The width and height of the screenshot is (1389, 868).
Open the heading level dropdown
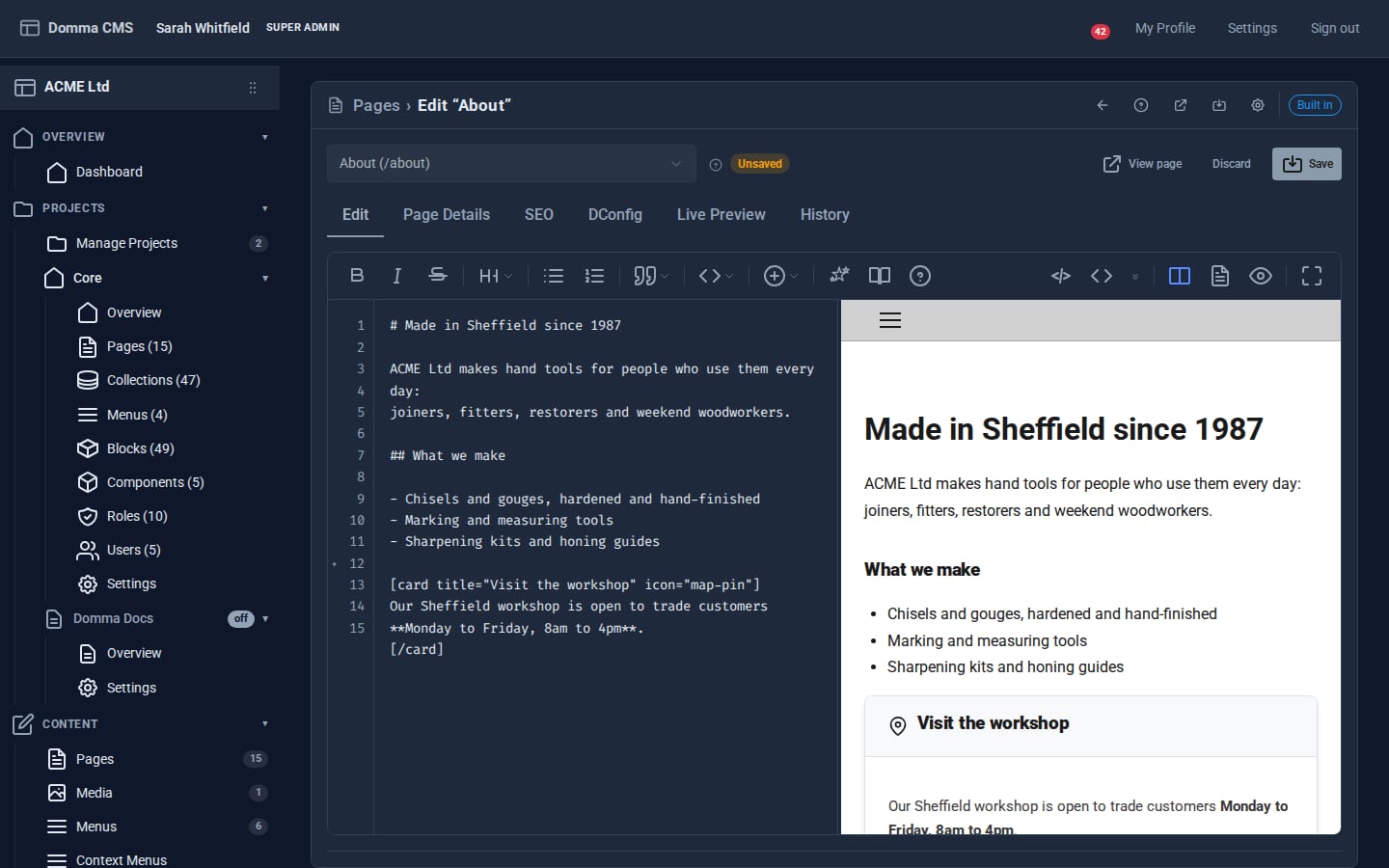496,276
